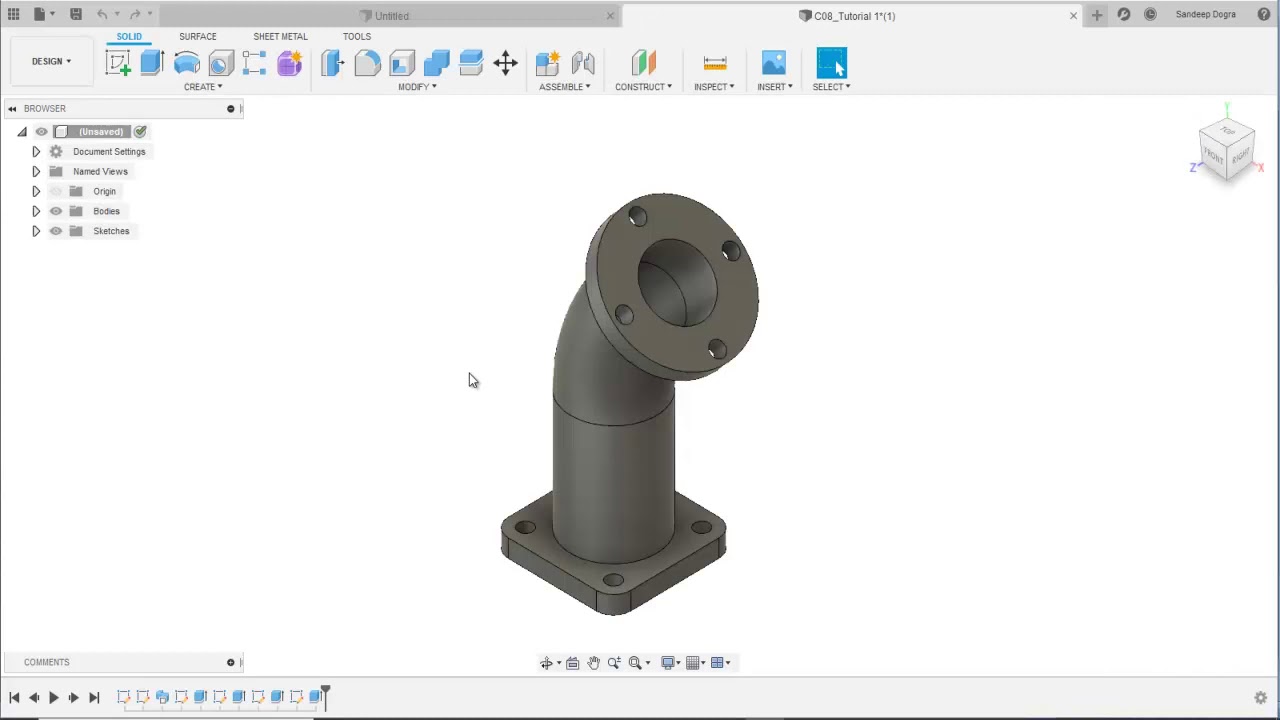Open the MODIFY menu
The image size is (1280, 720).
pos(417,87)
